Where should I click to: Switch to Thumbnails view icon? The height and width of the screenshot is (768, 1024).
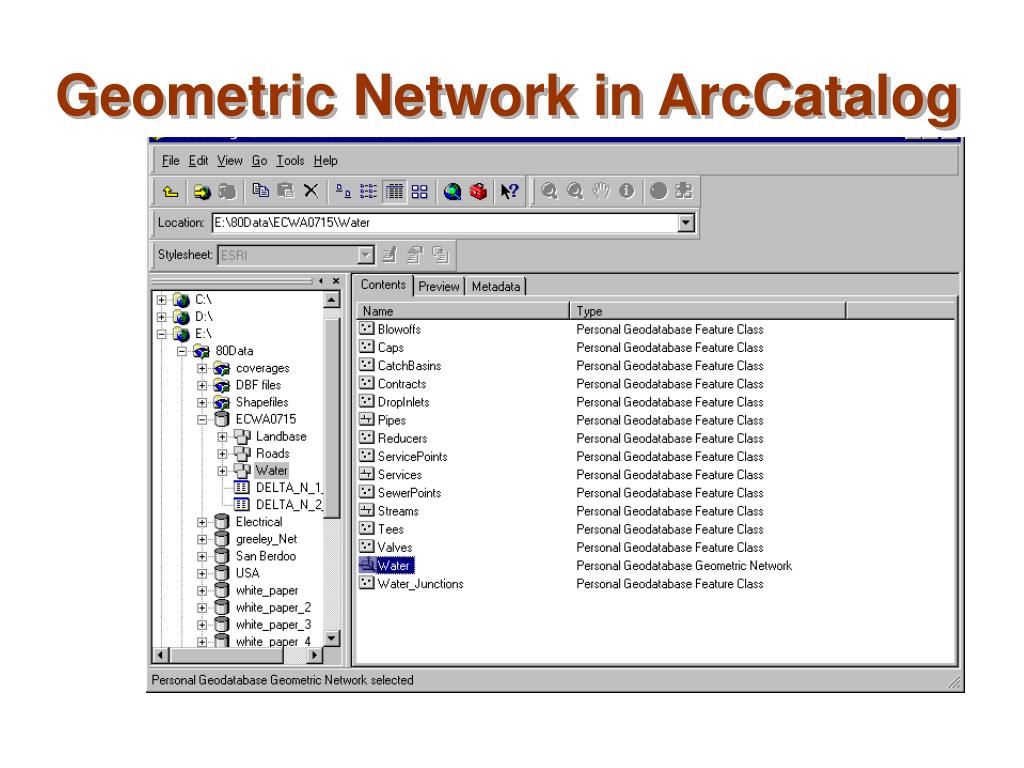pyautogui.click(x=419, y=191)
